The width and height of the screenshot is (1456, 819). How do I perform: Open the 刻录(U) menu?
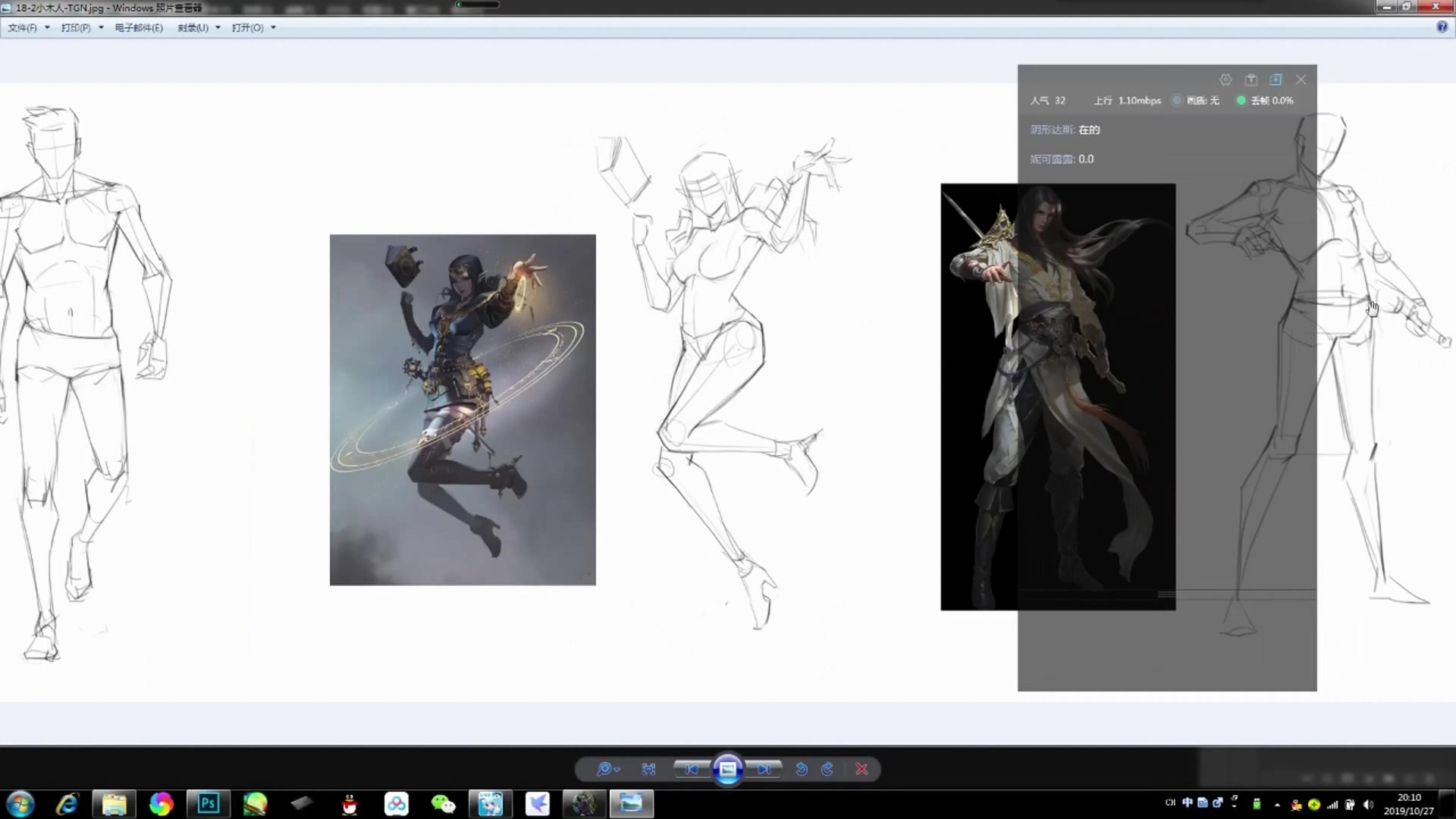(x=193, y=27)
